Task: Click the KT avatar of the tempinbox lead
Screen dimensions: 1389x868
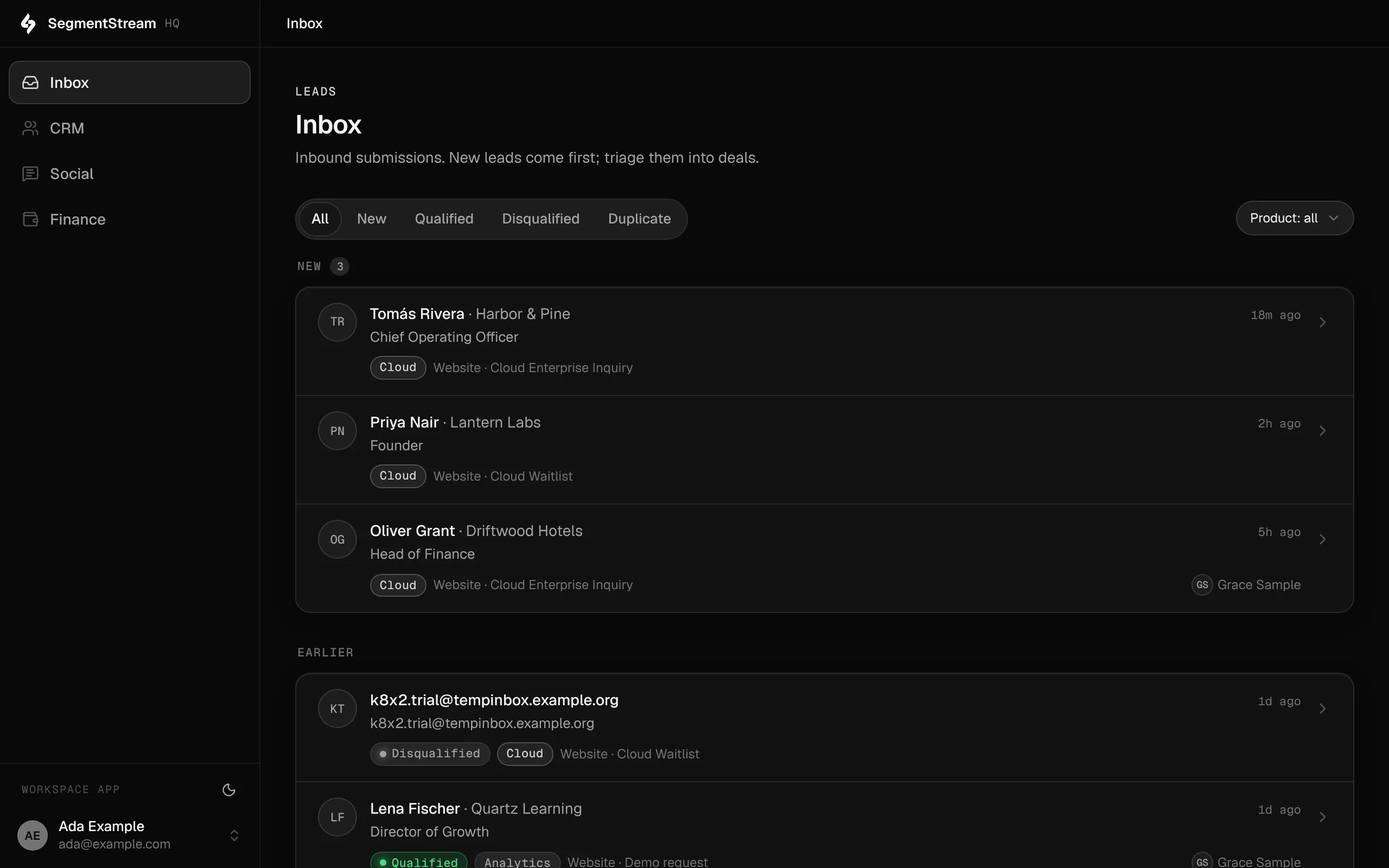Action: pos(337,709)
